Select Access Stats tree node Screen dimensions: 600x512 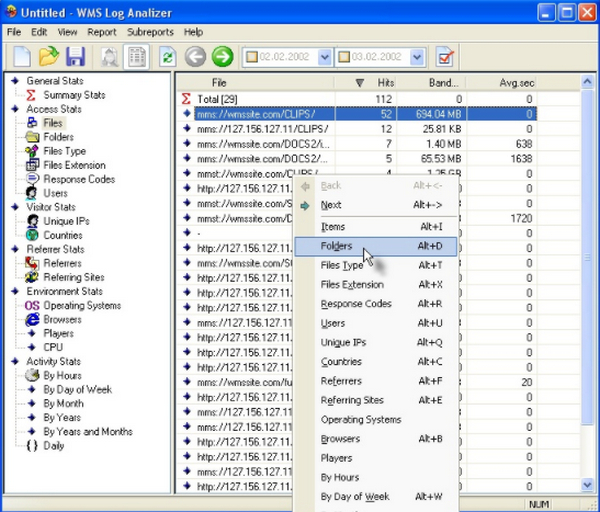pos(54,109)
